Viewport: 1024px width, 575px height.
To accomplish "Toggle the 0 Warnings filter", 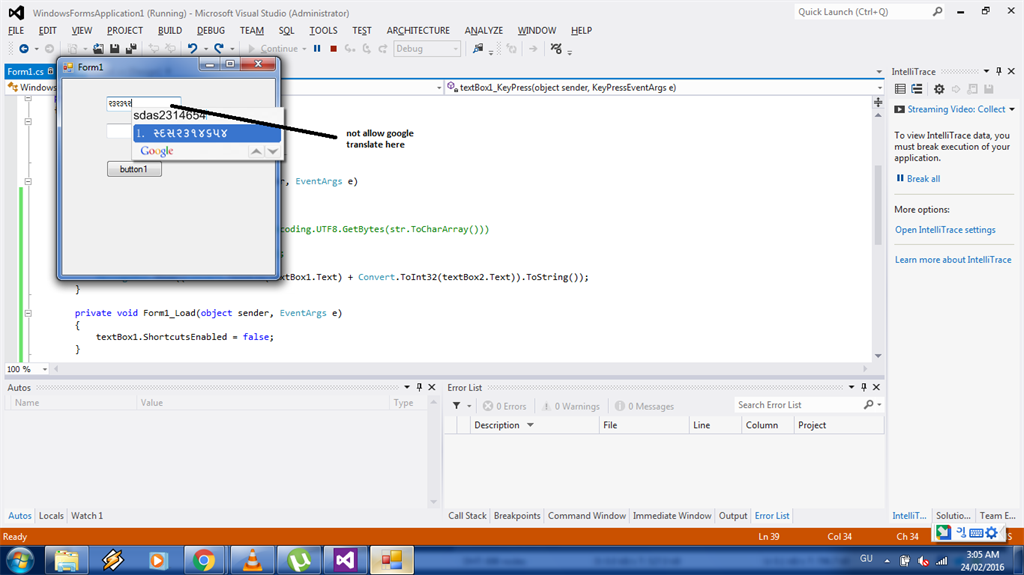I will point(571,406).
